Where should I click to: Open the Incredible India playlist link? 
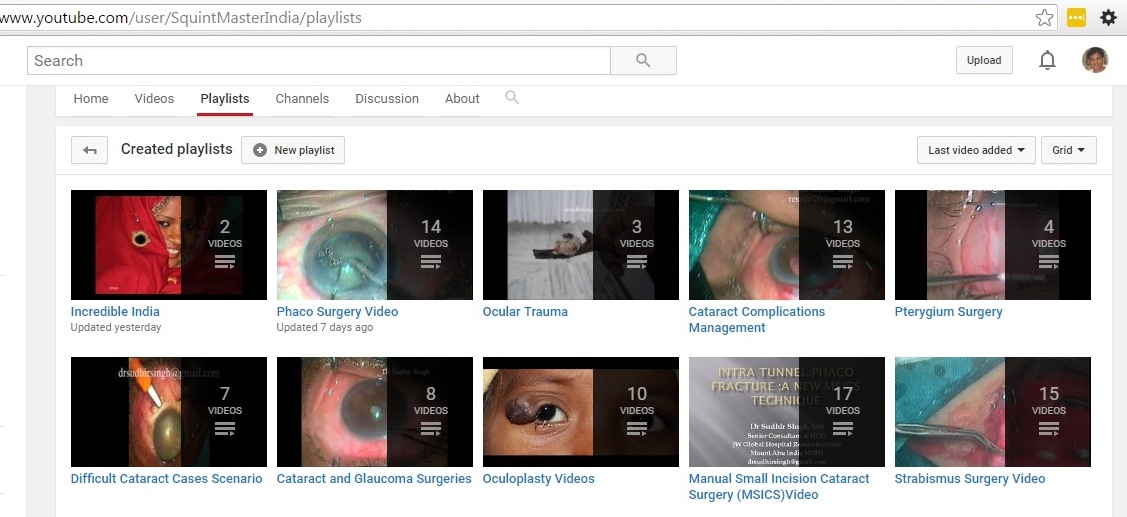[x=115, y=311]
